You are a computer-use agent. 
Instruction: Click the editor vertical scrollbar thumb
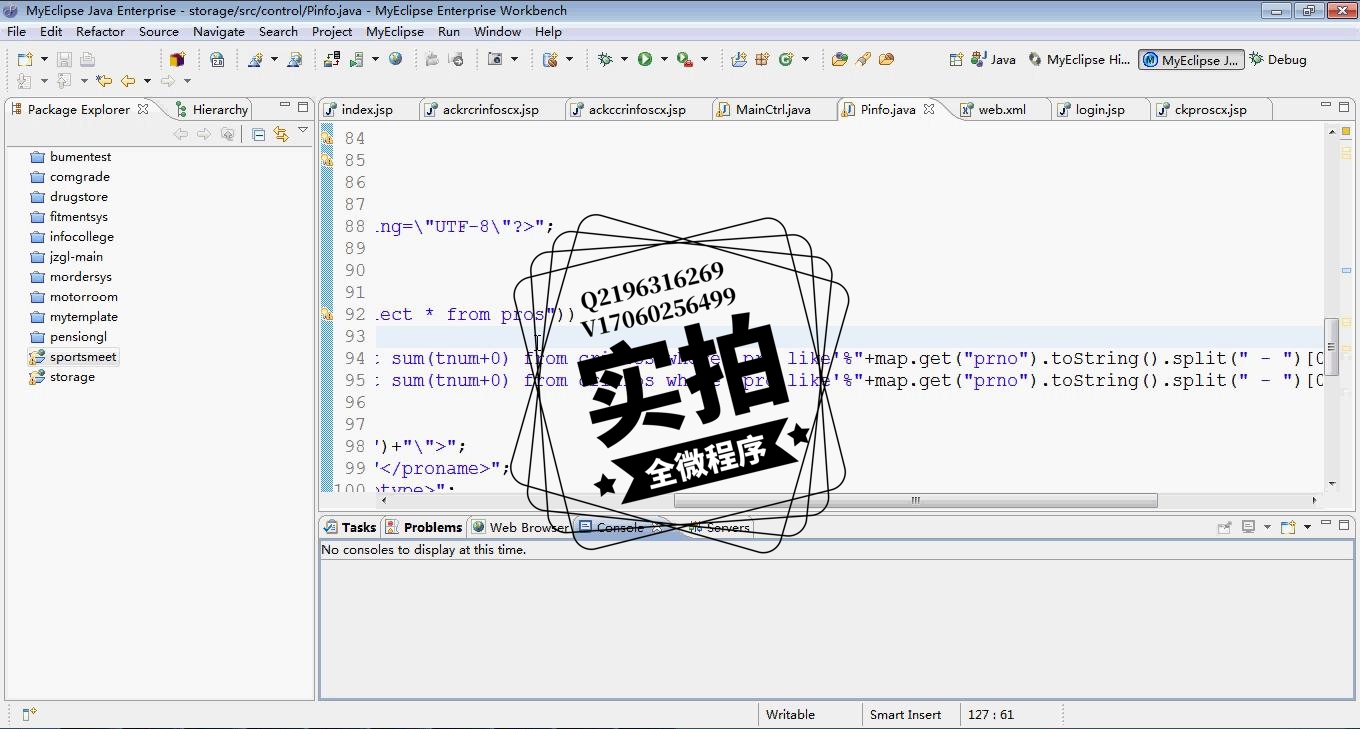click(1332, 346)
